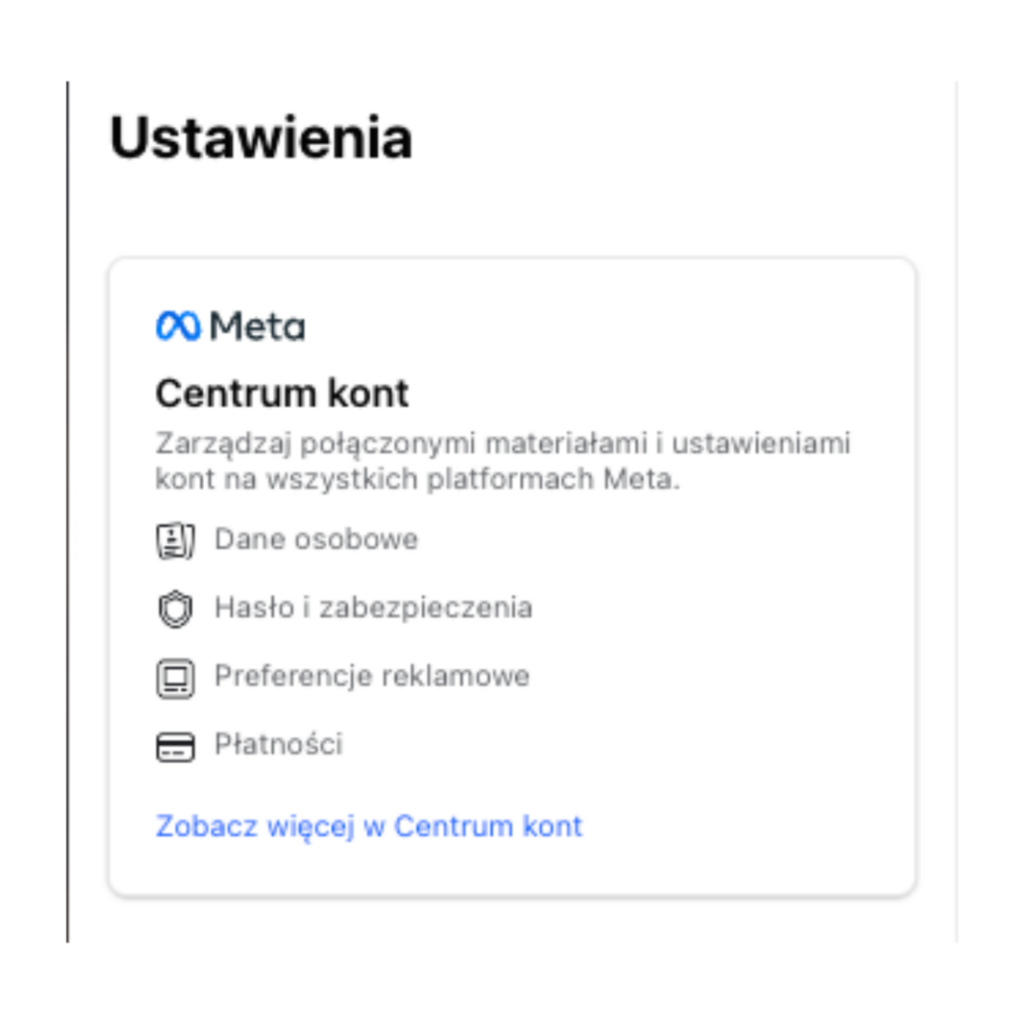The width and height of the screenshot is (1024, 1024).
Task: Click empty space right of the Meta logo
Action: tap(600, 327)
